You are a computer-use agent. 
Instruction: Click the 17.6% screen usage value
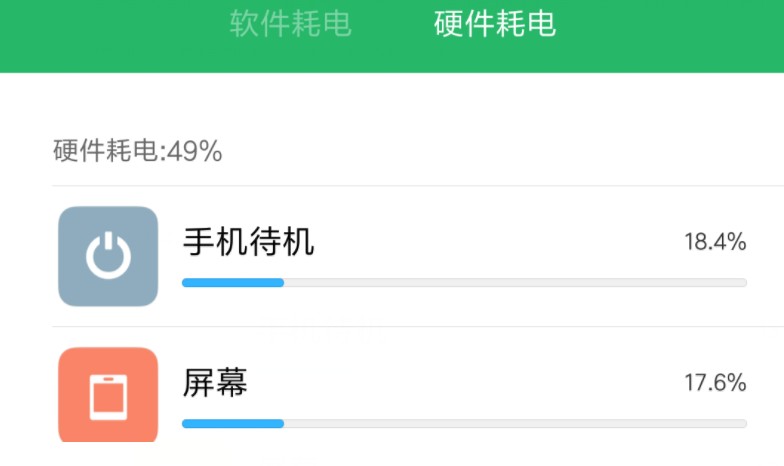(x=715, y=382)
